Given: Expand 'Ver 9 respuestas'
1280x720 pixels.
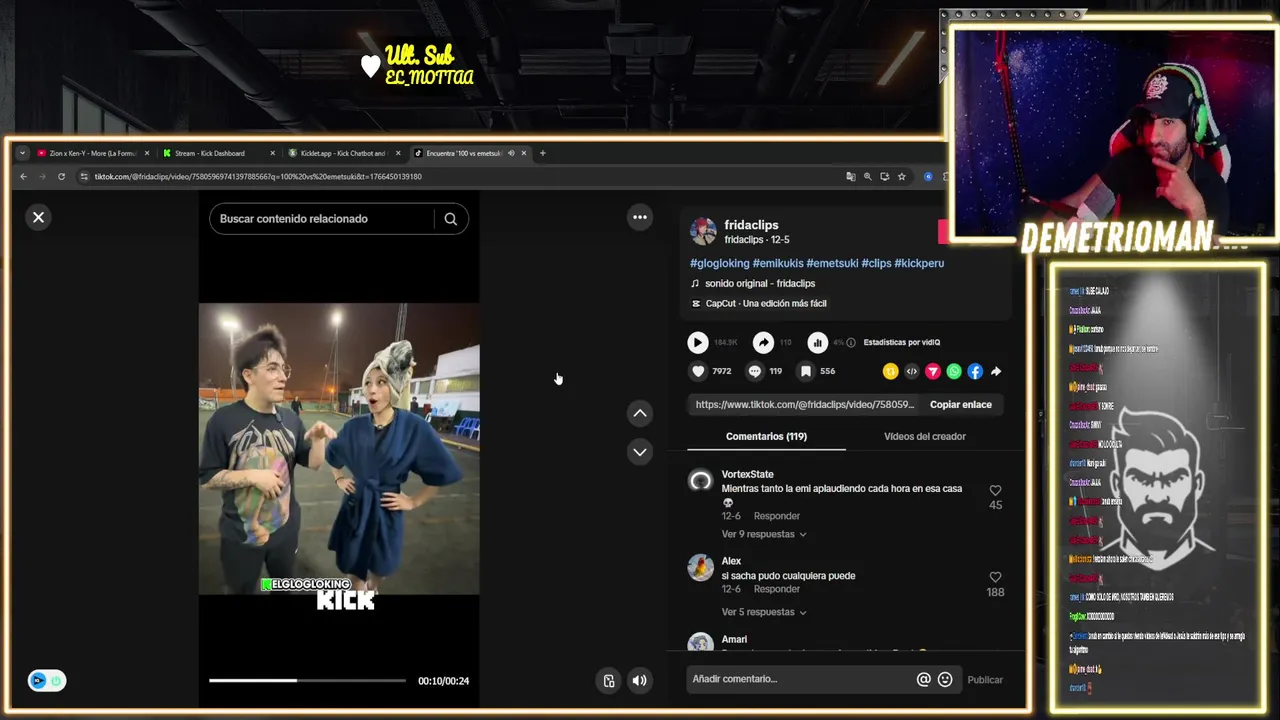Looking at the screenshot, I should 763,534.
